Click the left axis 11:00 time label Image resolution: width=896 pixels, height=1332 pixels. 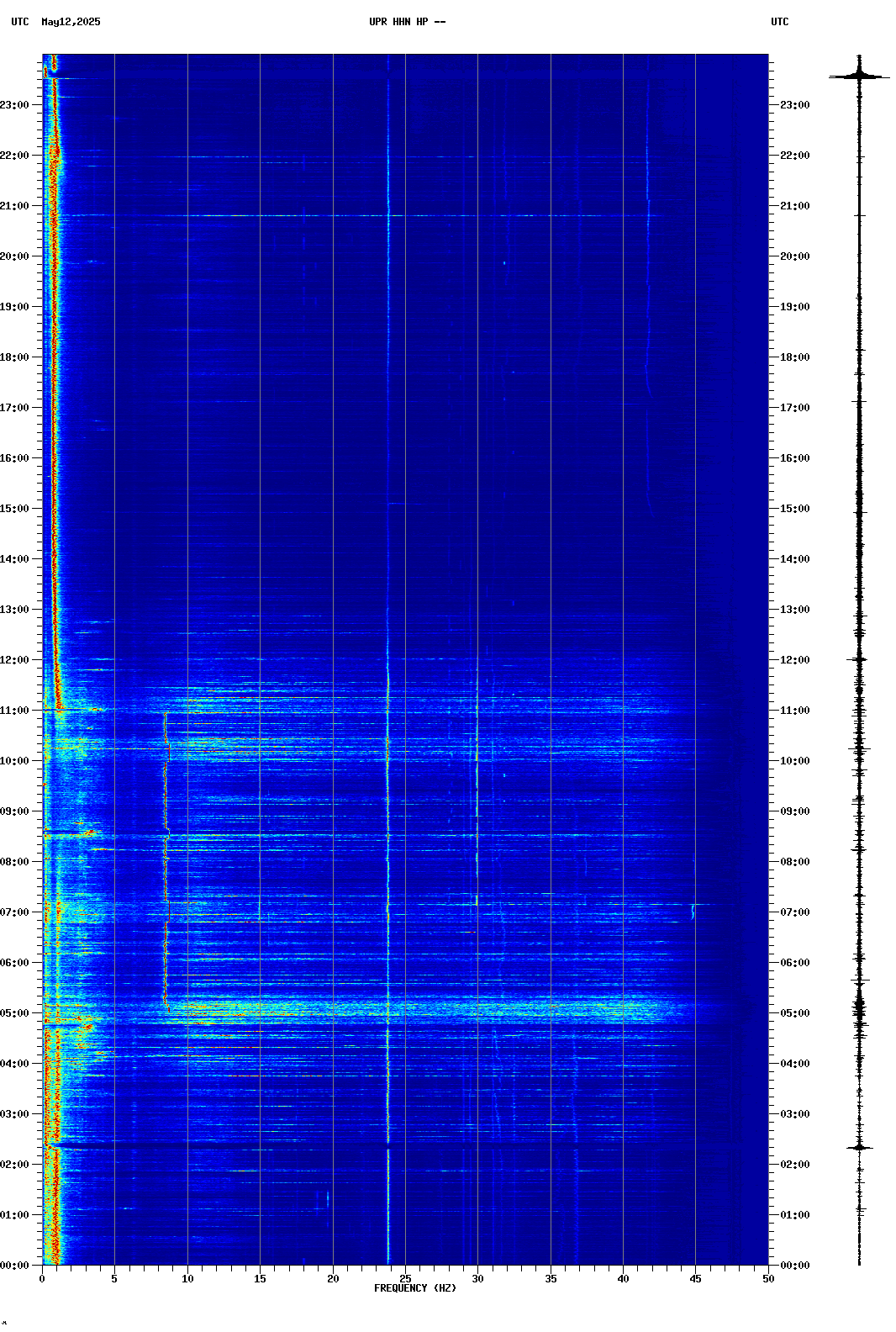(14, 711)
